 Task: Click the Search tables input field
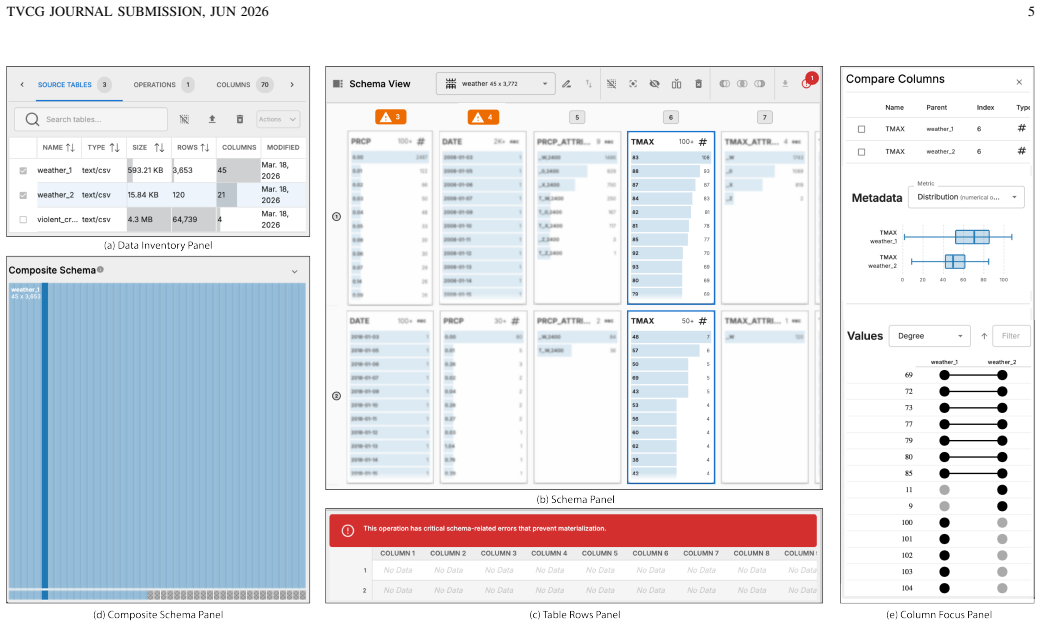(91, 120)
